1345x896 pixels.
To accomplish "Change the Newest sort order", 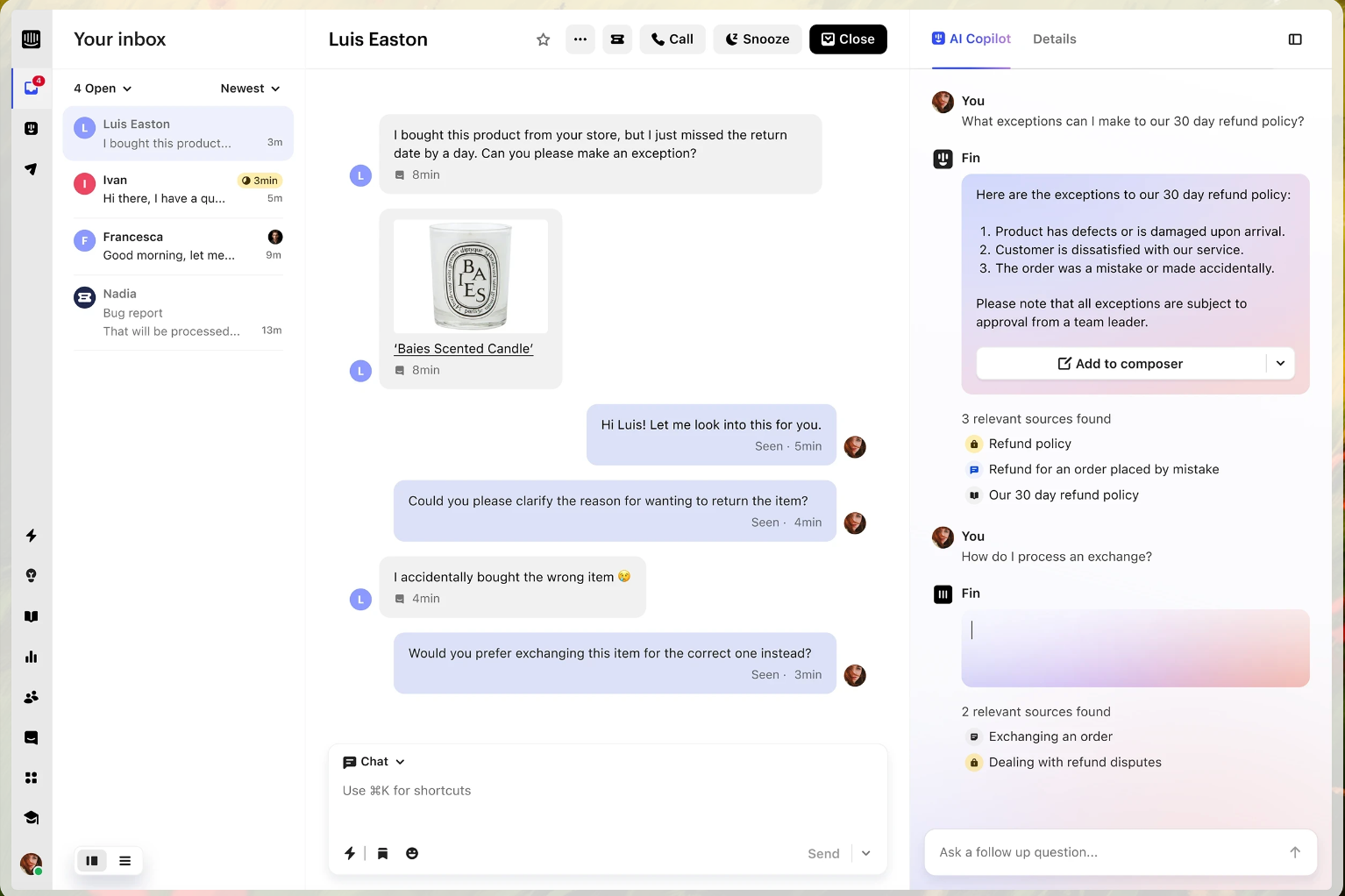I will click(x=250, y=88).
